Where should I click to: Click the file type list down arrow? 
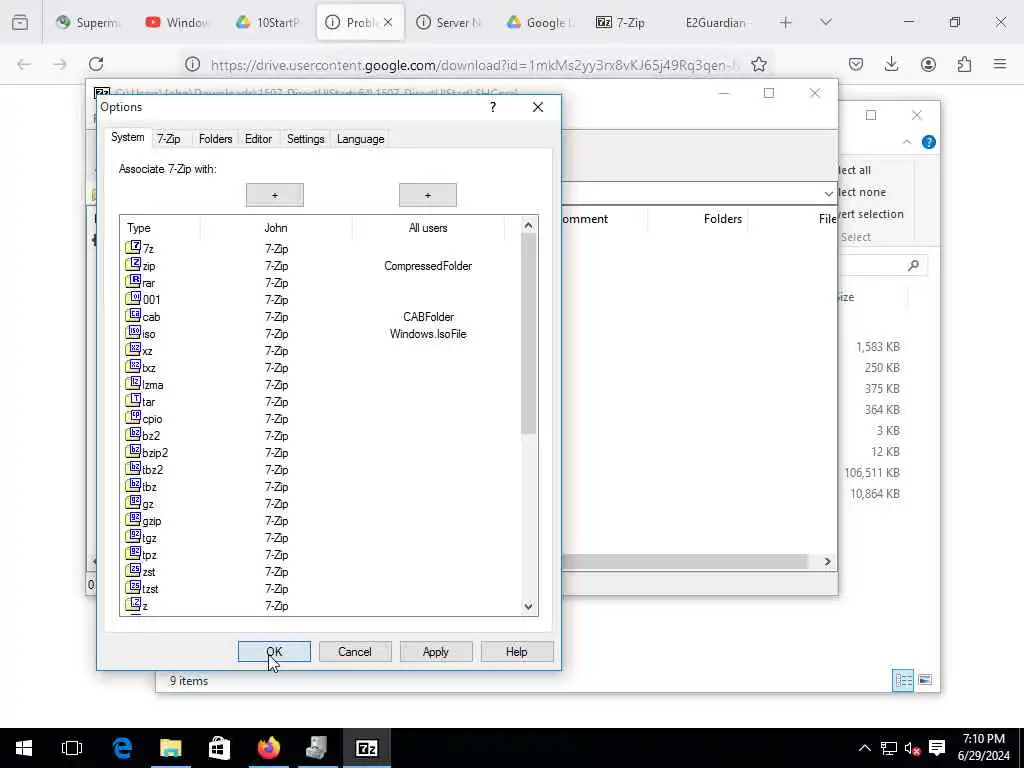point(528,607)
